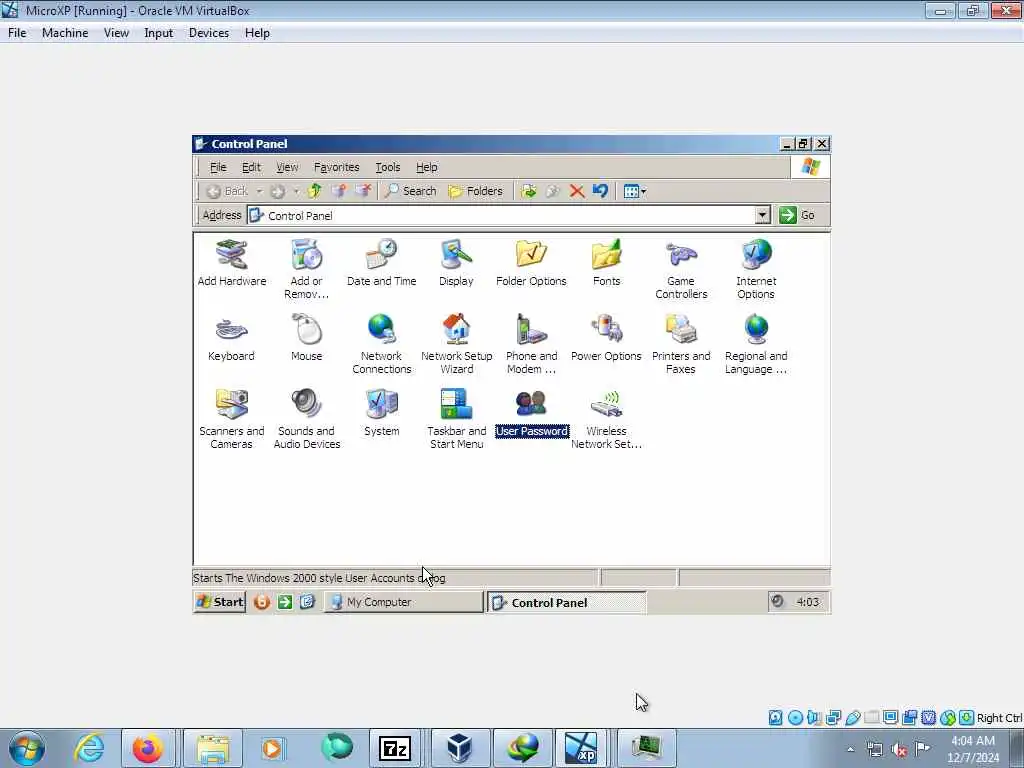
Task: Open Folder Options
Action: 531,263
